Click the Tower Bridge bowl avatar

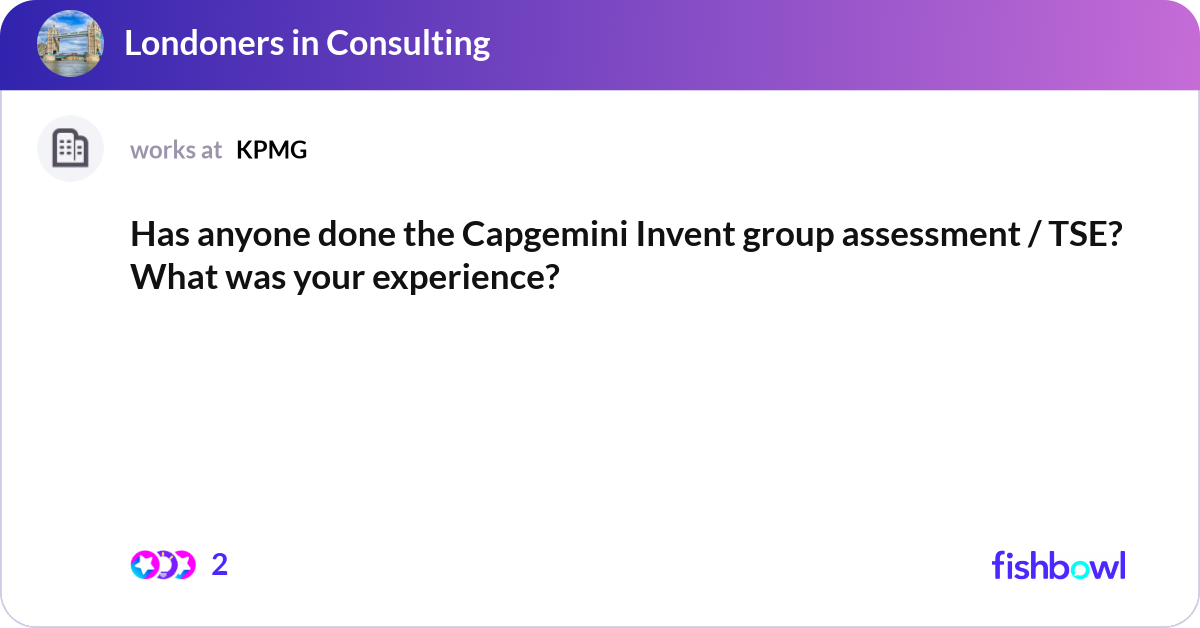70,43
